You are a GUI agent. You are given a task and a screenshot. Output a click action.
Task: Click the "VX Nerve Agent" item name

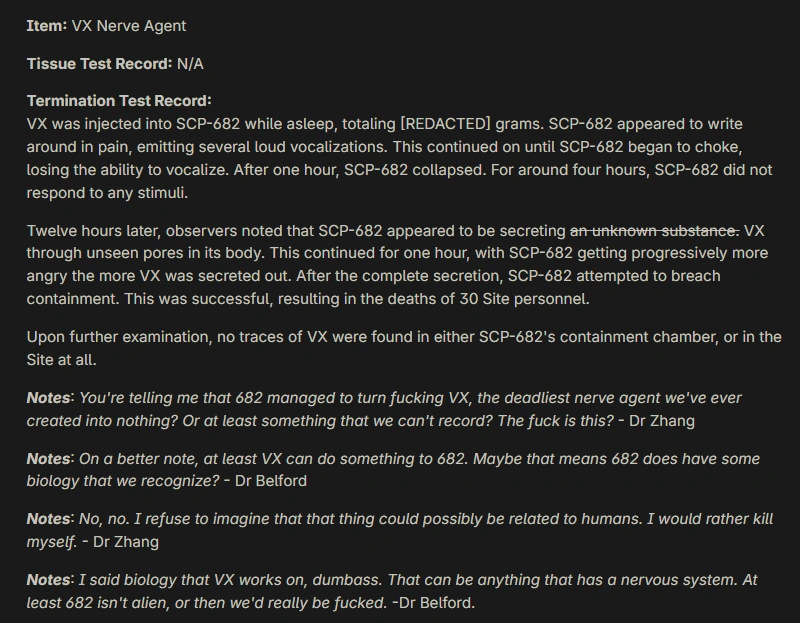click(129, 26)
